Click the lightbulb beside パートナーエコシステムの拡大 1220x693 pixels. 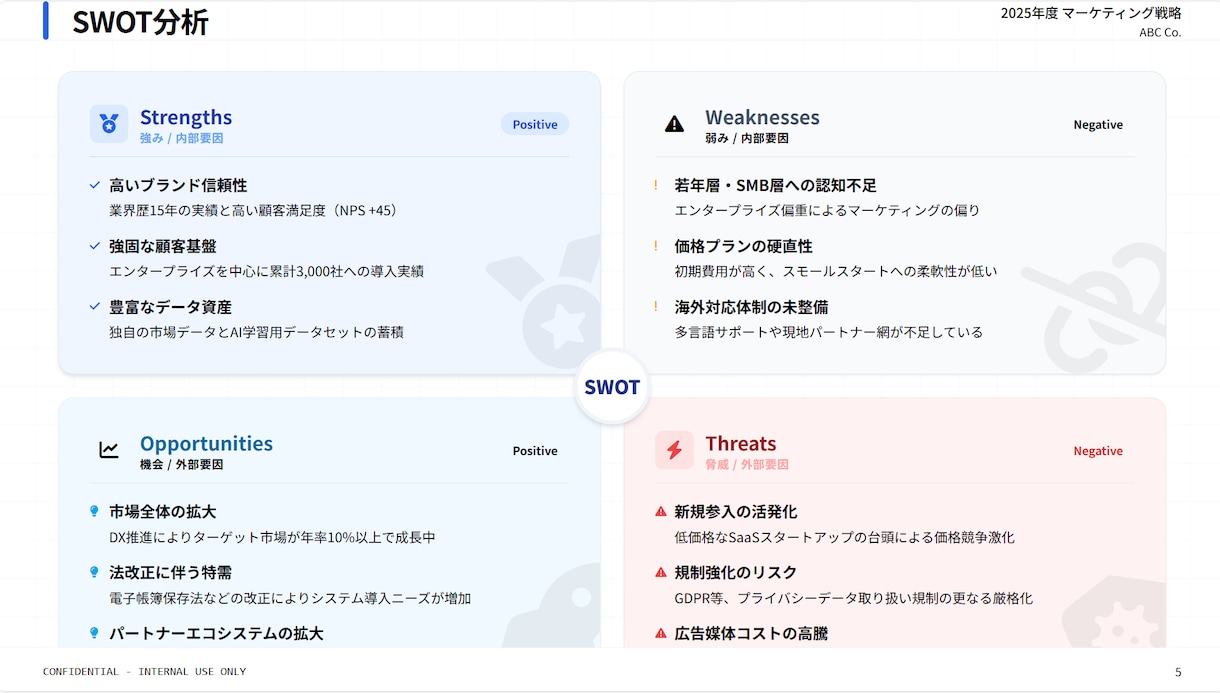95,633
